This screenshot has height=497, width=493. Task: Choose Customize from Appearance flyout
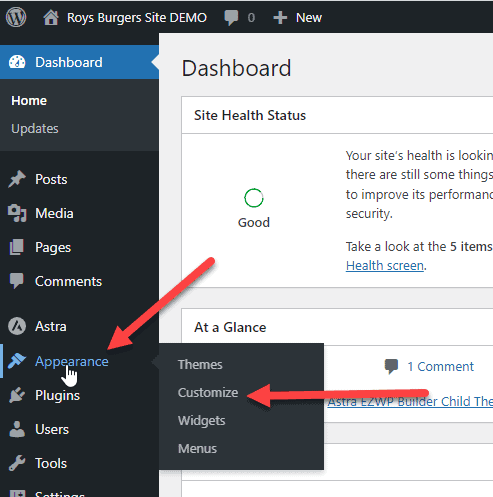pos(208,392)
